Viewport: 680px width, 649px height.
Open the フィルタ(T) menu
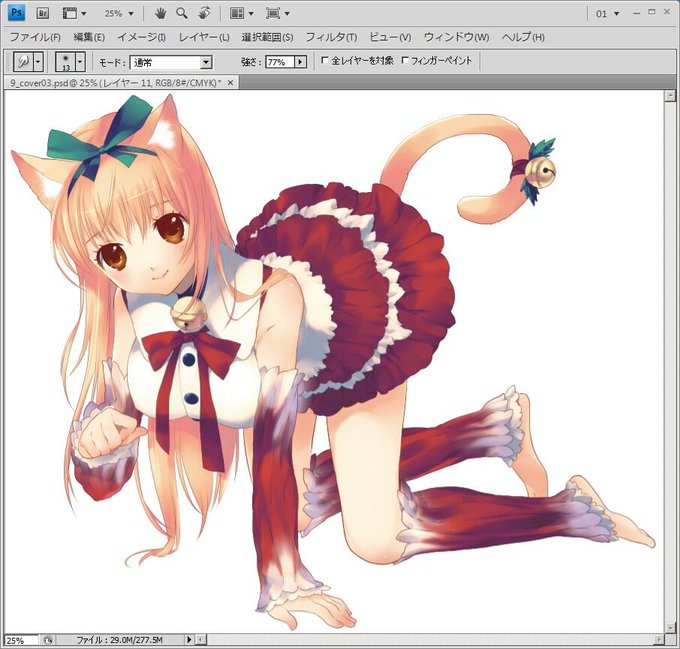331,37
